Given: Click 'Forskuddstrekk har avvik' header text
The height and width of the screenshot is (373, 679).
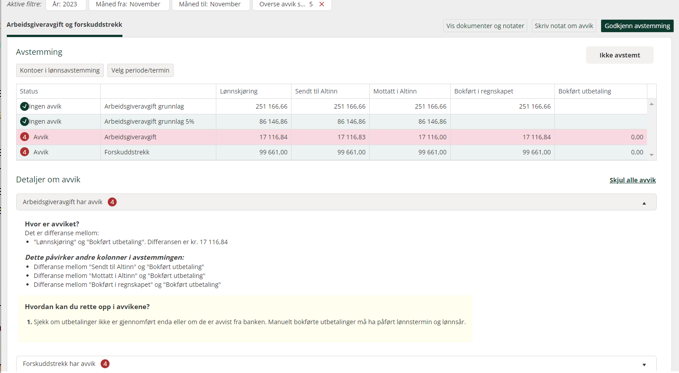Looking at the screenshot, I should (x=59, y=364).
